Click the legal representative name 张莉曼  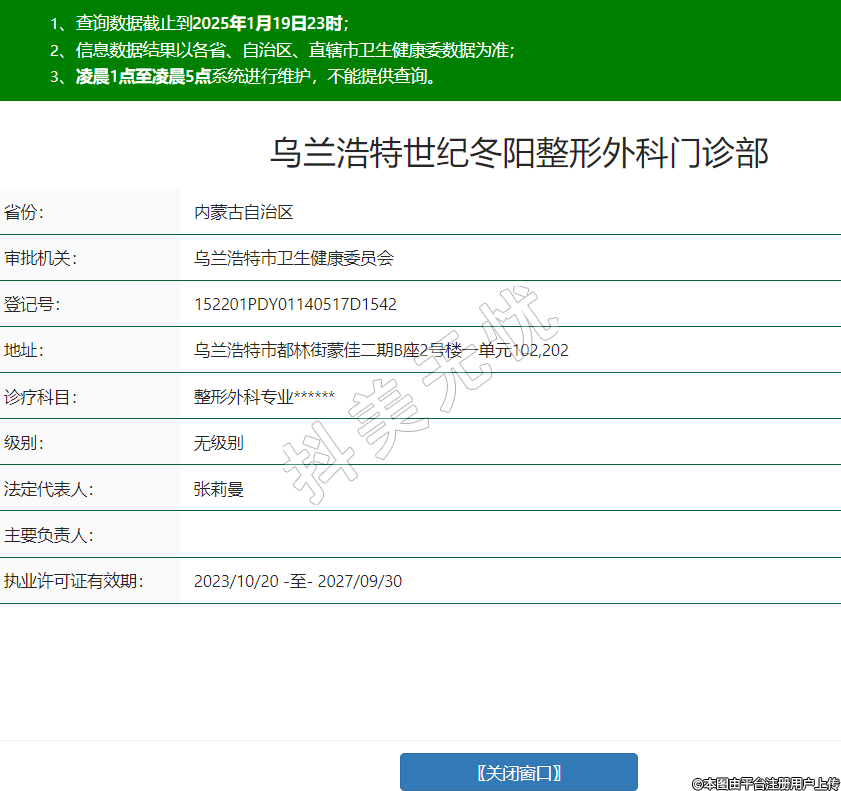(218, 489)
